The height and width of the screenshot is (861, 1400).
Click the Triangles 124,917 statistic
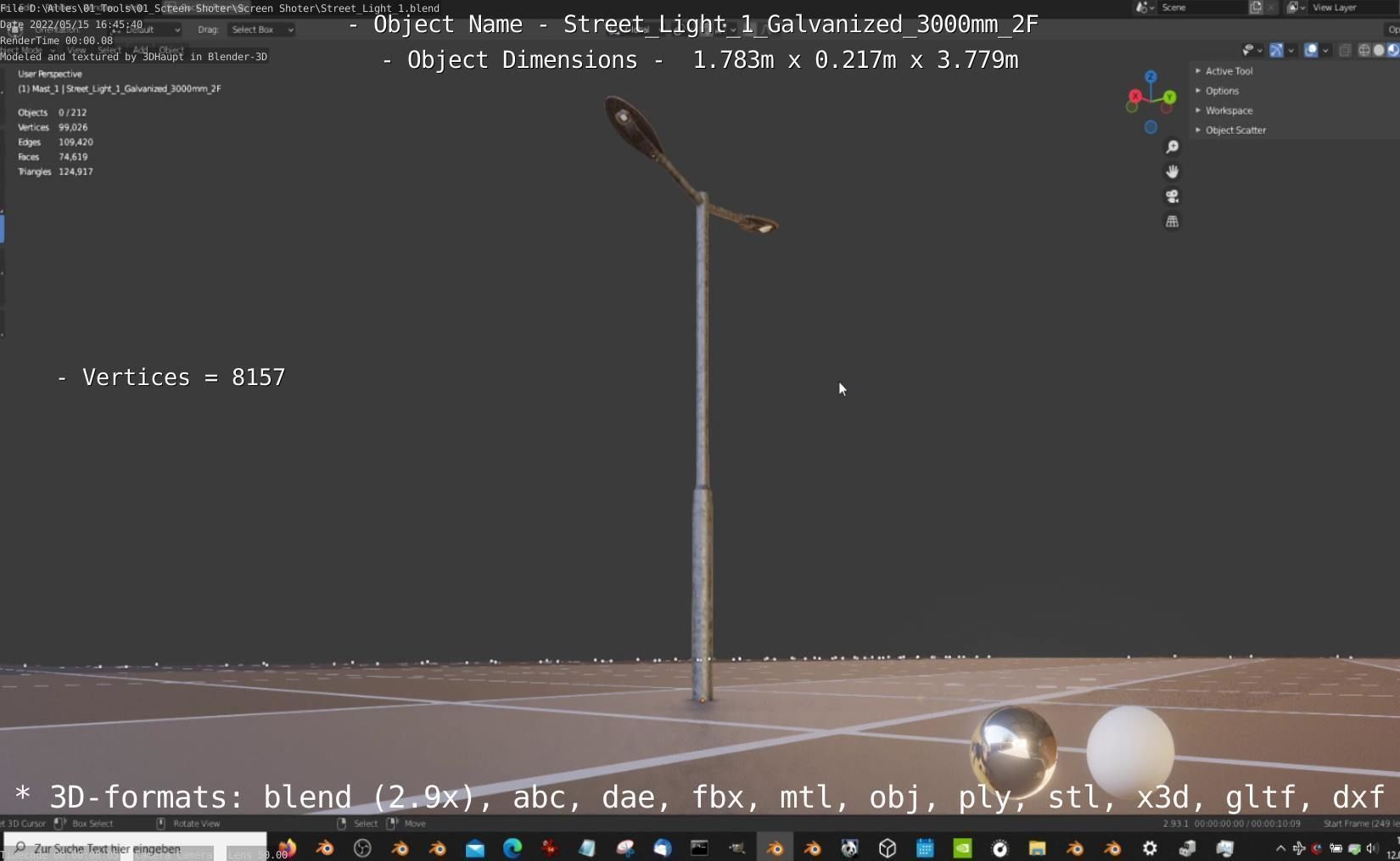coord(55,172)
